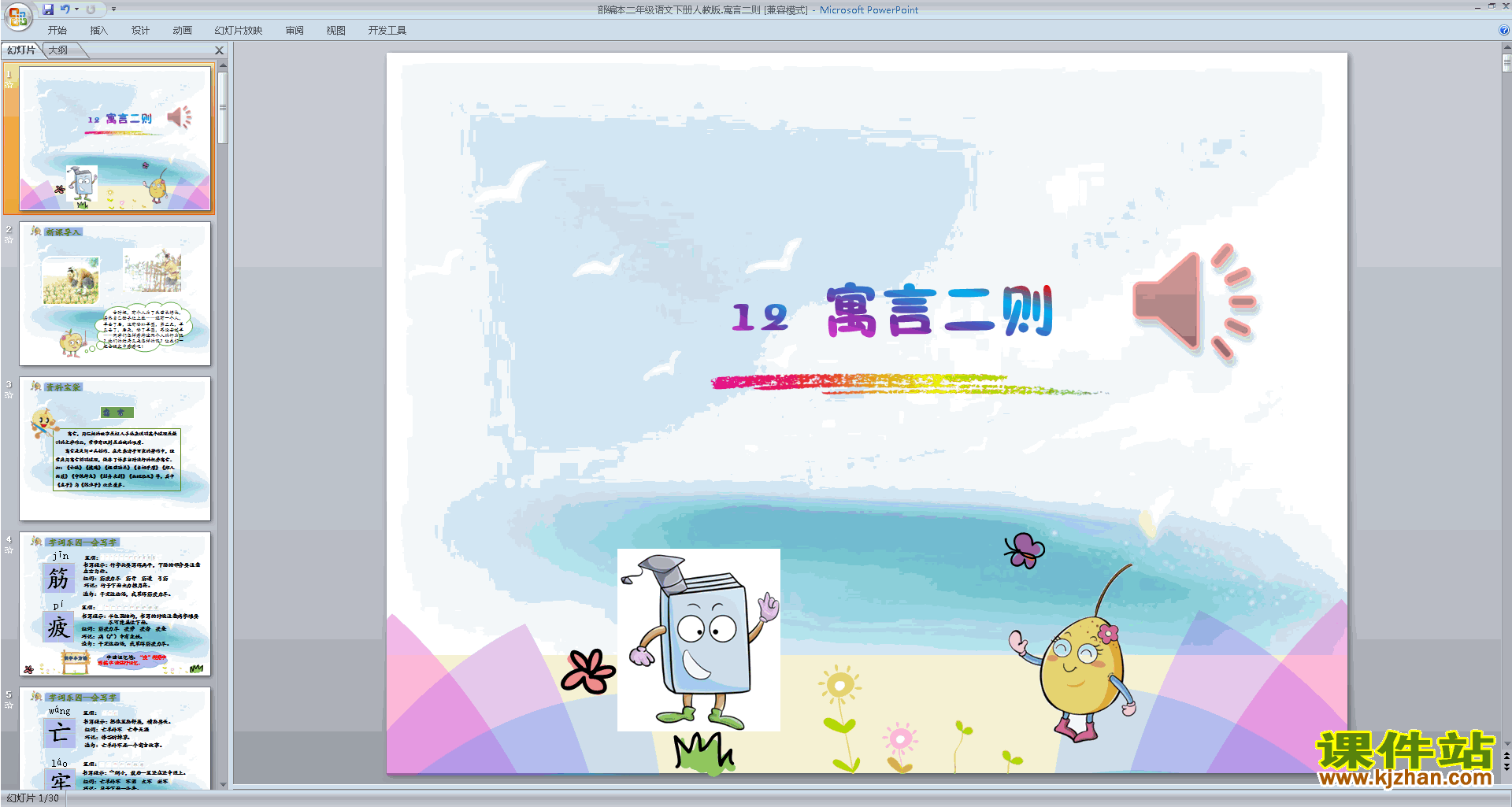Viewport: 1512px width, 807px height.
Task: Select the lesson number 12 on slide
Action: click(x=759, y=317)
